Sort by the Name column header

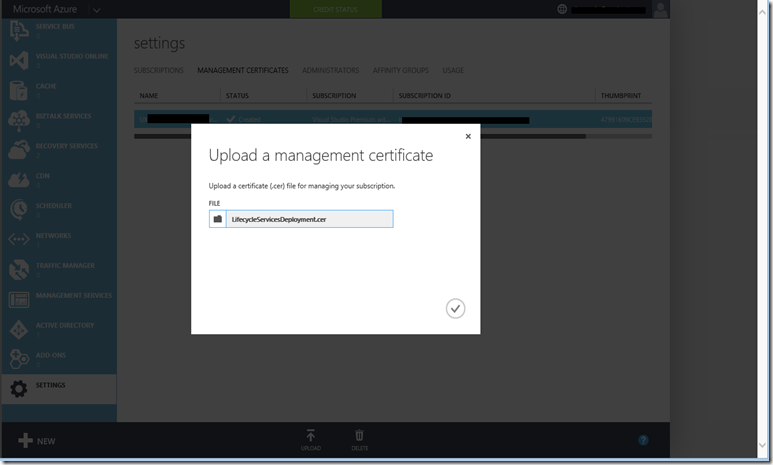(149, 96)
